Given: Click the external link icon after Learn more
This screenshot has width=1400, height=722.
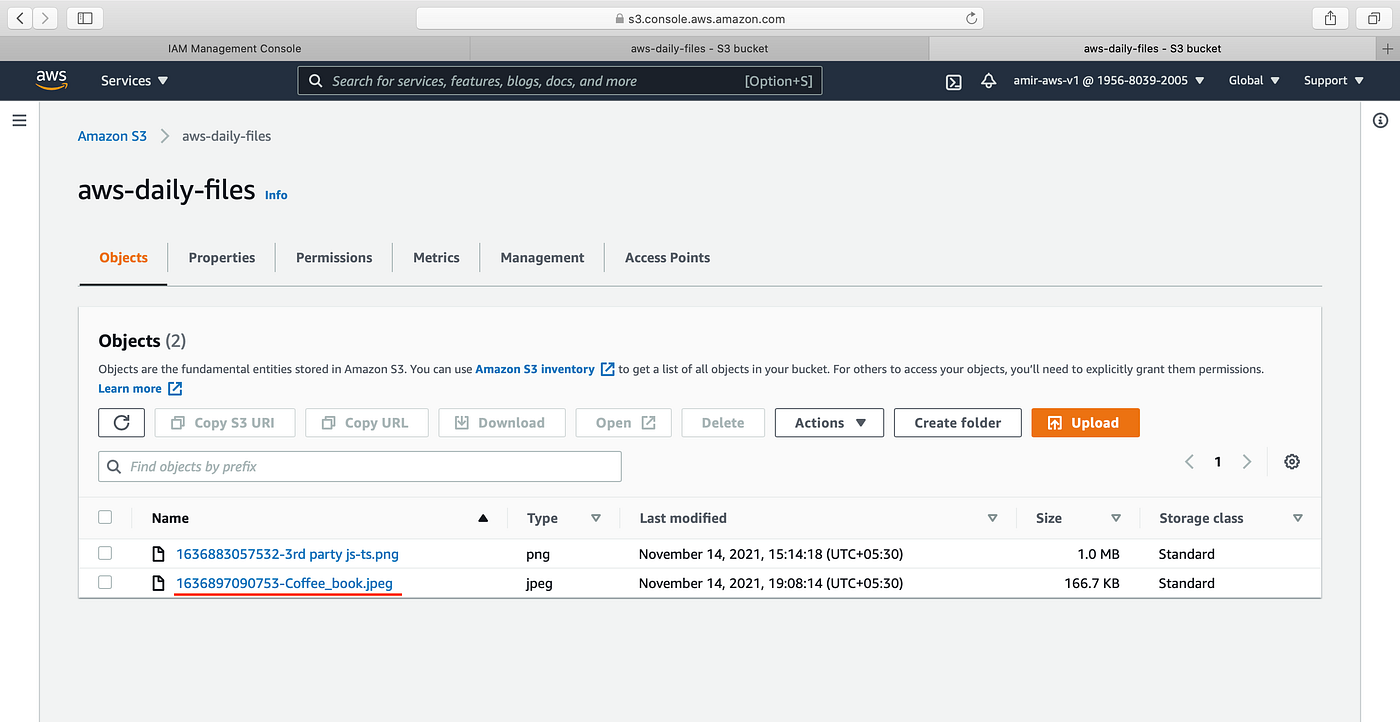Looking at the screenshot, I should coord(175,389).
